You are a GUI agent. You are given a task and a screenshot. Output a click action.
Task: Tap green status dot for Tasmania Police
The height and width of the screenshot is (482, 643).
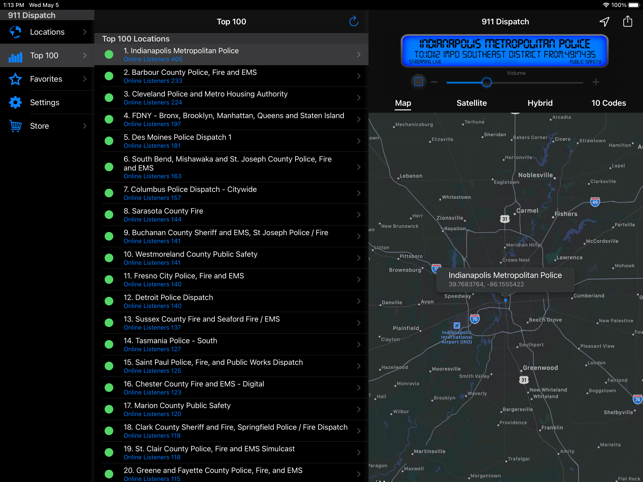(109, 344)
